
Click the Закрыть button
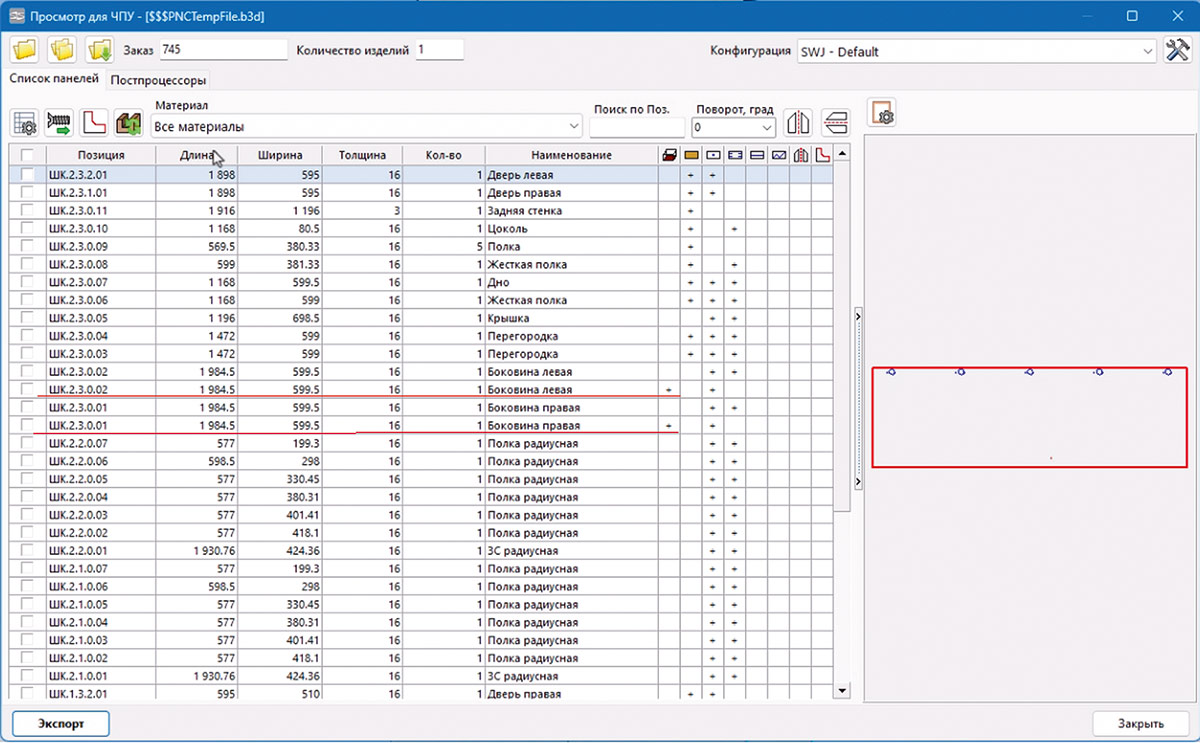tap(1140, 723)
